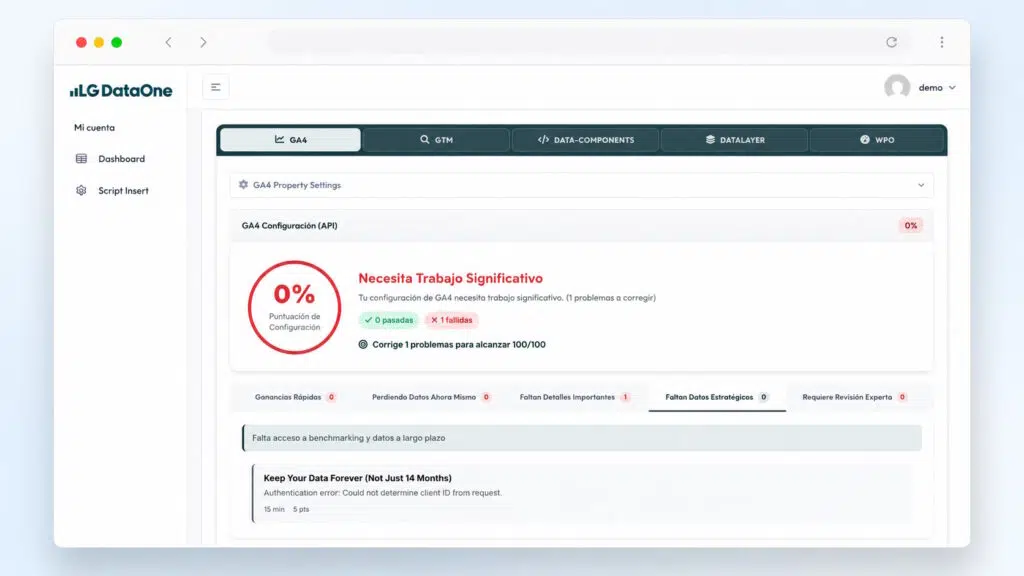
Task: Click Mi cuenta sidebar heading
Action: (94, 127)
